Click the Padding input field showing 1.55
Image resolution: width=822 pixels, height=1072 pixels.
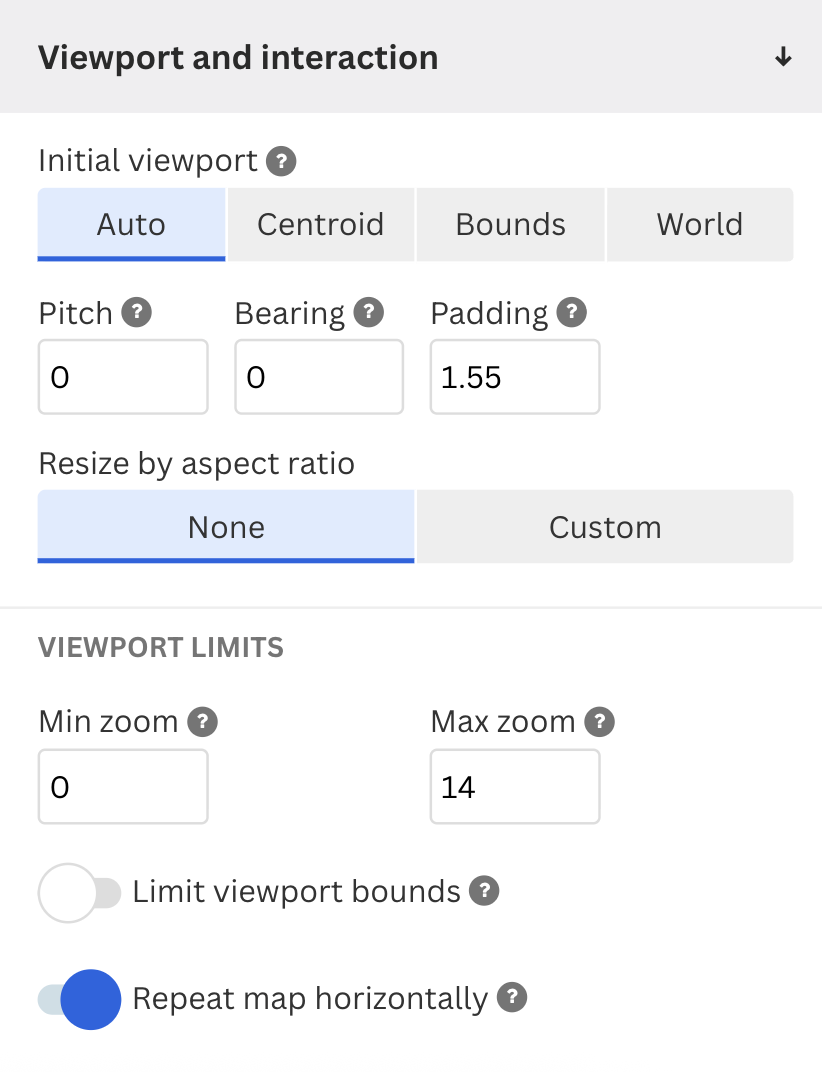515,377
